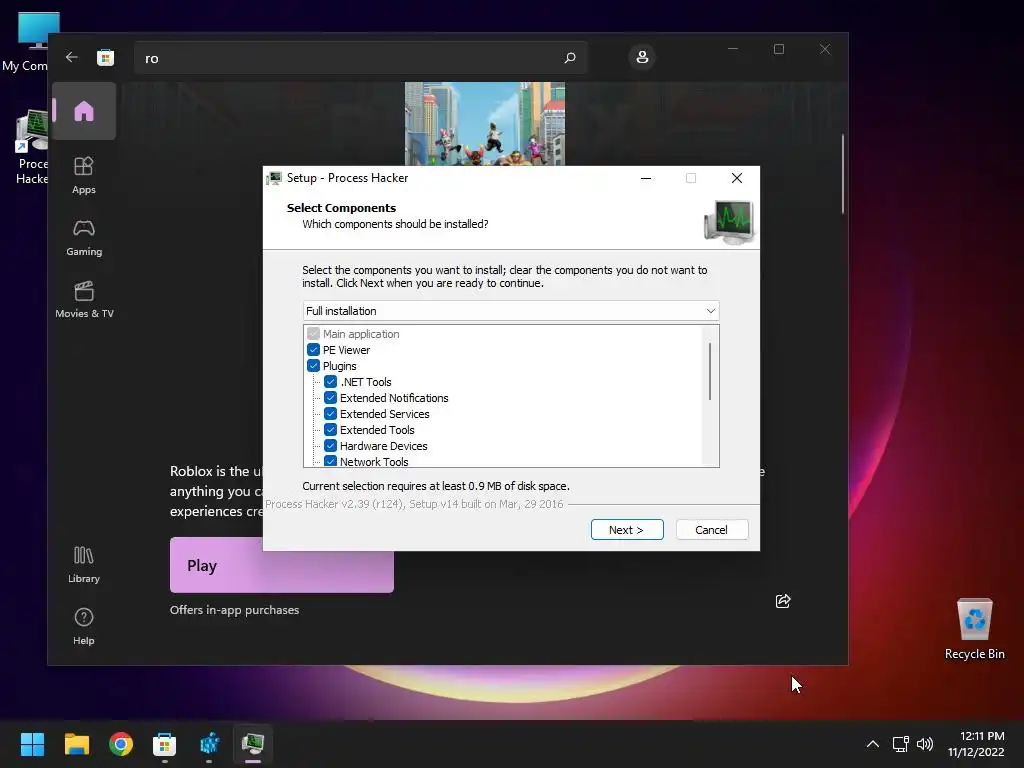Click the Roblox game thumbnail image
Image resolution: width=1024 pixels, height=768 pixels.
click(x=485, y=123)
